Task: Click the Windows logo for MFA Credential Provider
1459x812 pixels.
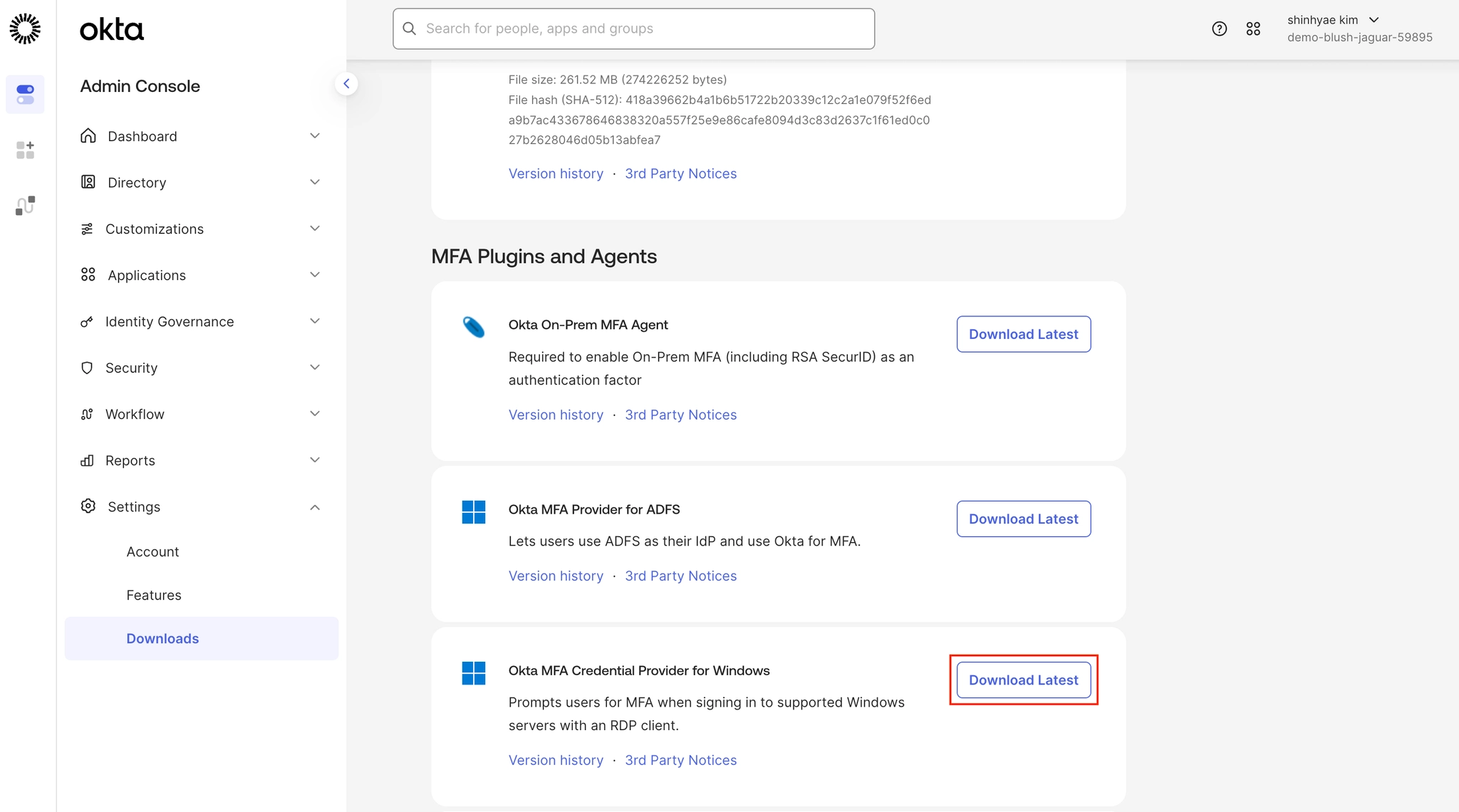Action: click(474, 673)
